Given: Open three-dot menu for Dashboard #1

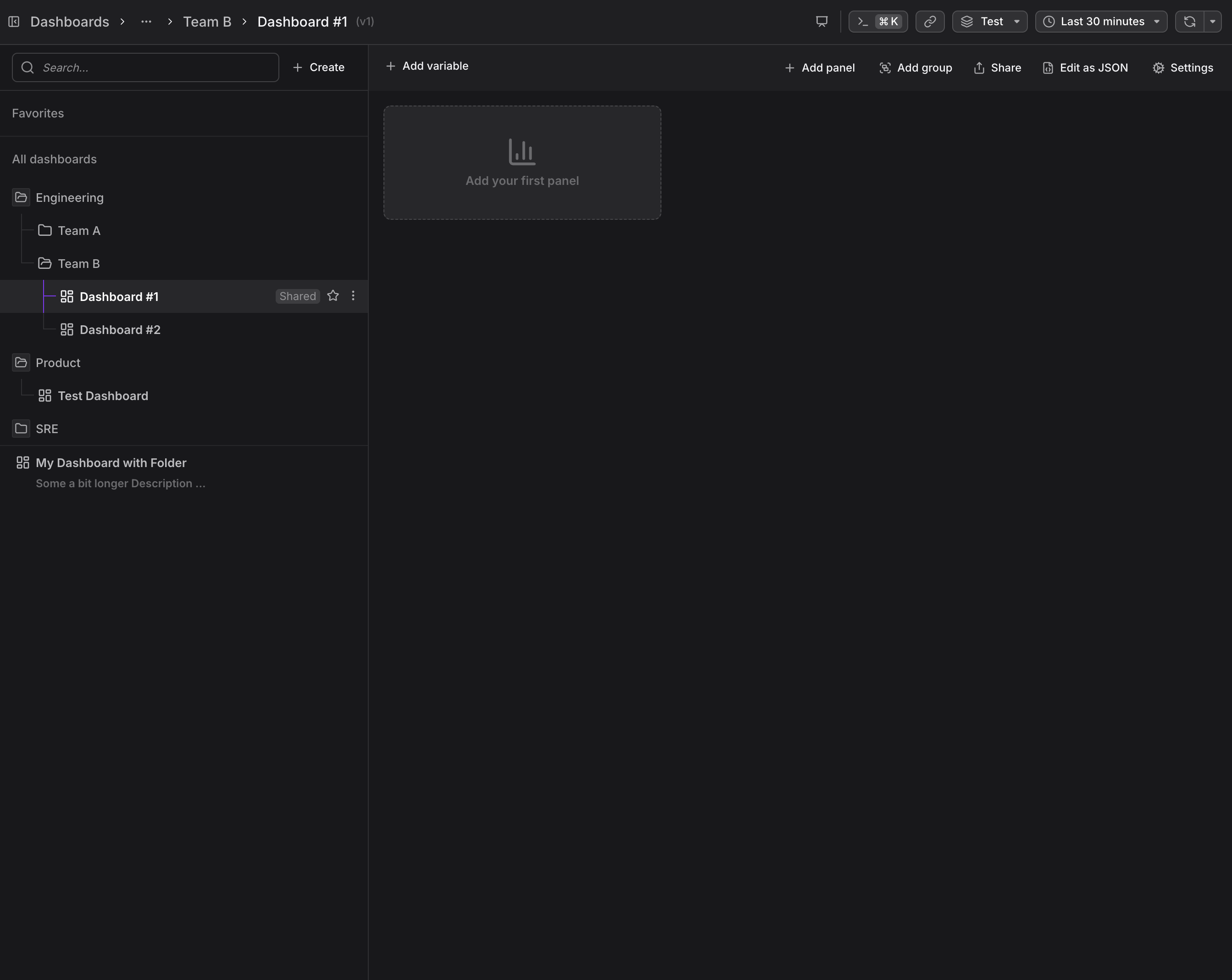Looking at the screenshot, I should [x=353, y=296].
